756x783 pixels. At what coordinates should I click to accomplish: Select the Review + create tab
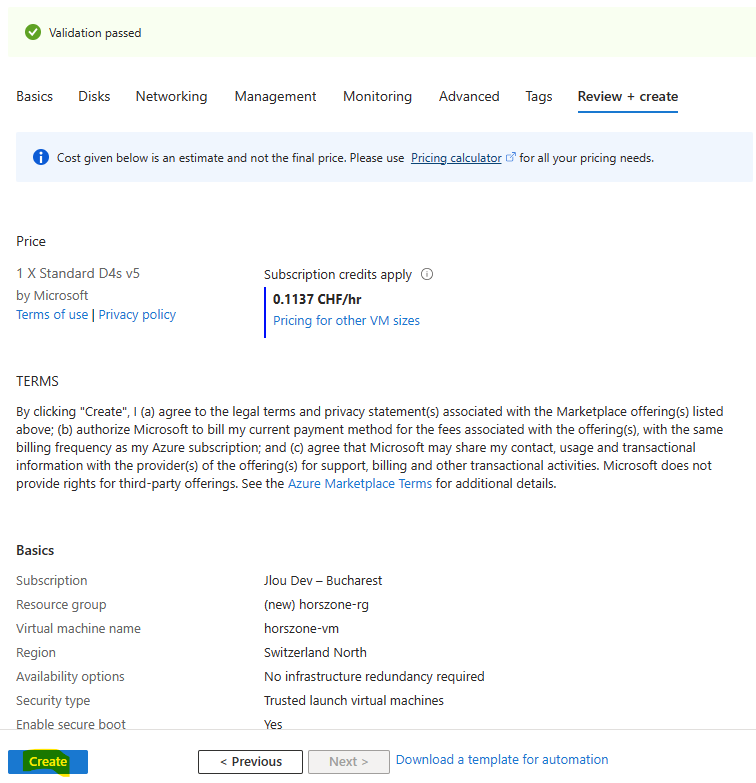tap(628, 96)
